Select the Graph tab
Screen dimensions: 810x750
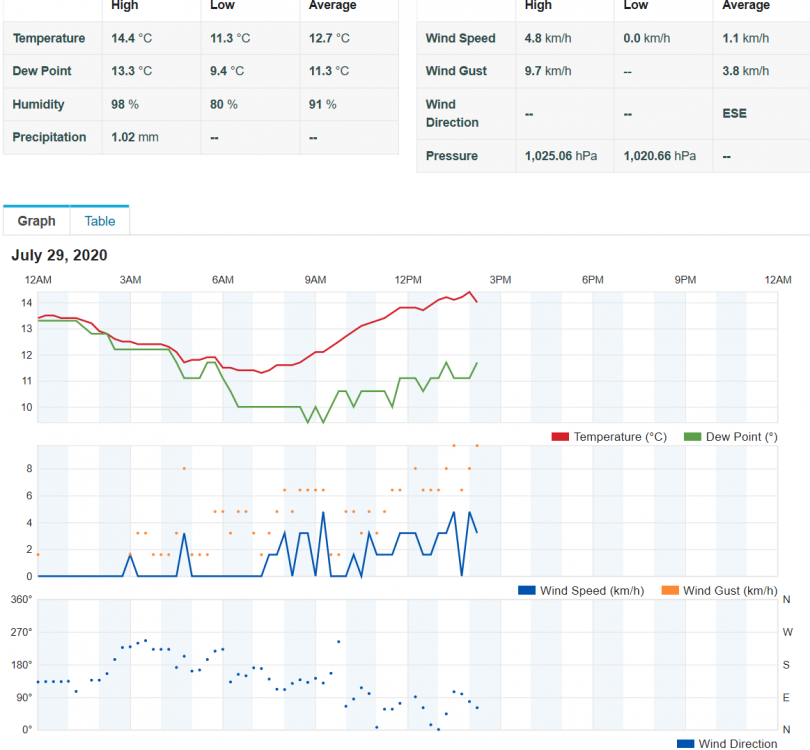(36, 221)
